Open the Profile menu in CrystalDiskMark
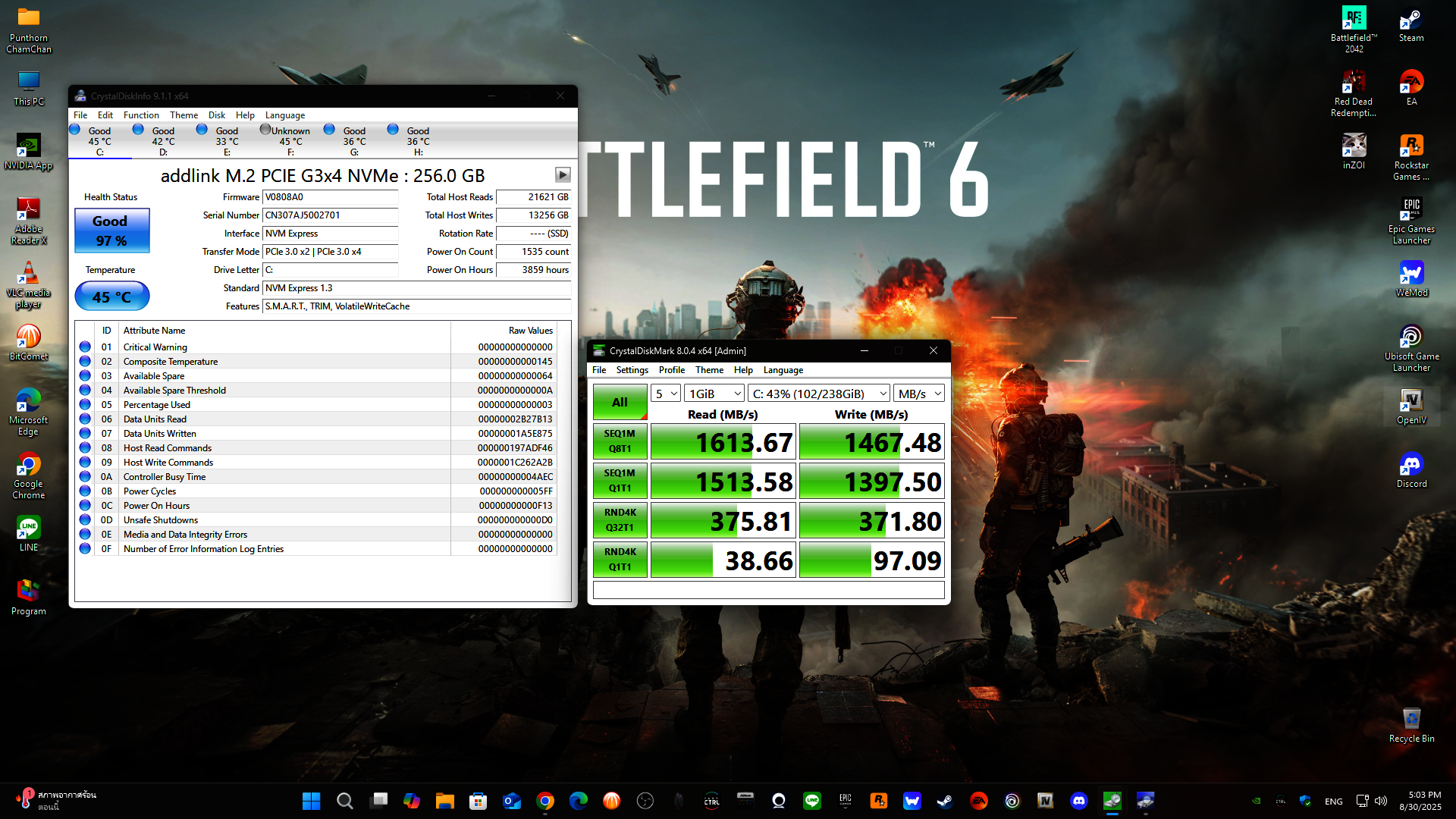The width and height of the screenshot is (1456, 819). [671, 370]
